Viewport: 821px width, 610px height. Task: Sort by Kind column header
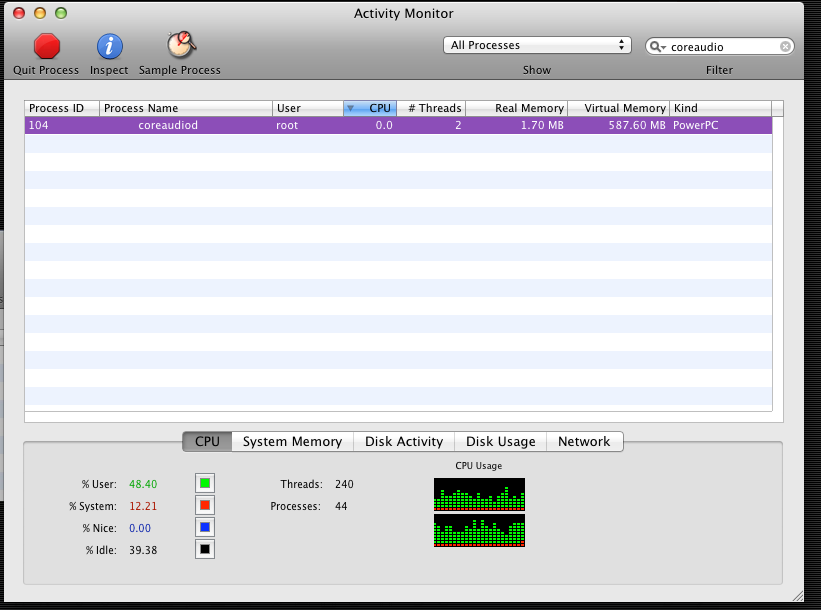click(x=720, y=108)
